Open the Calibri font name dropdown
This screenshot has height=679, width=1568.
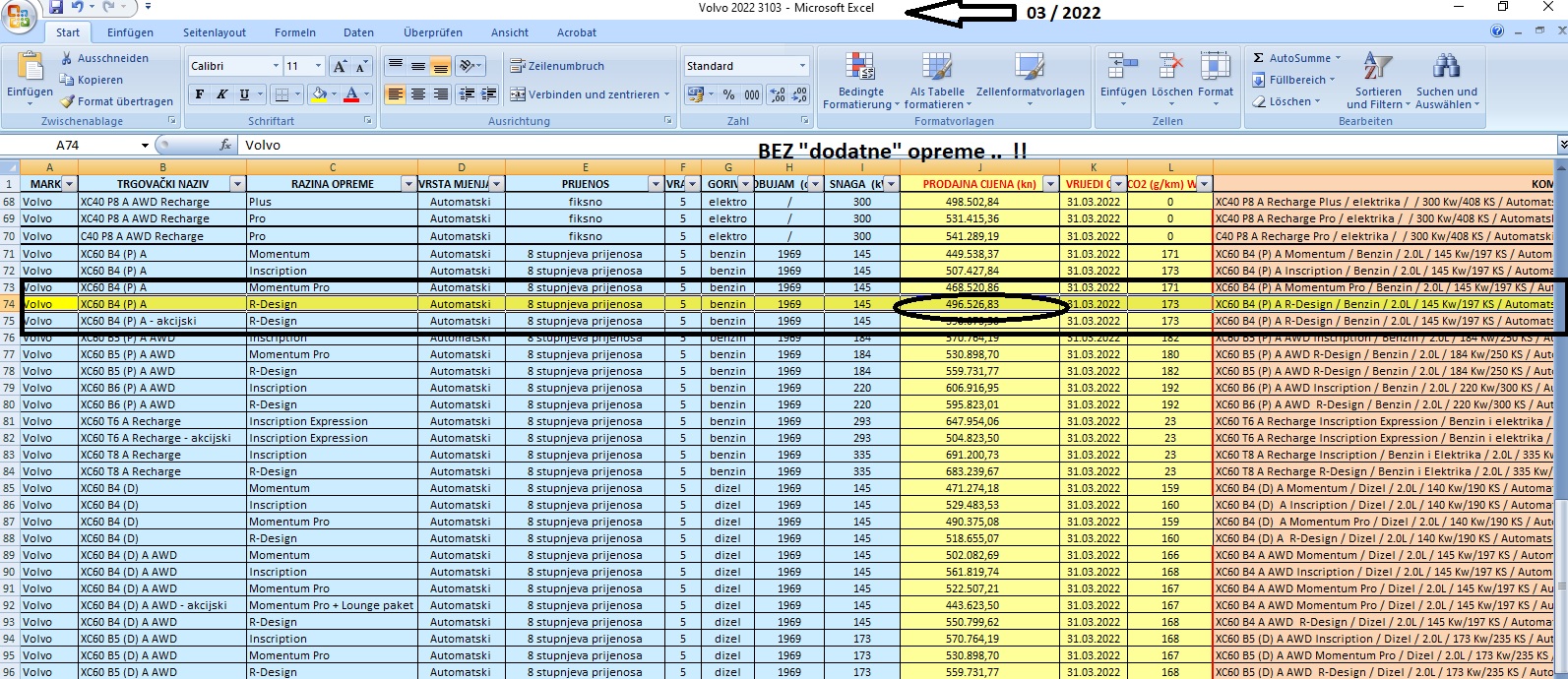coord(276,66)
